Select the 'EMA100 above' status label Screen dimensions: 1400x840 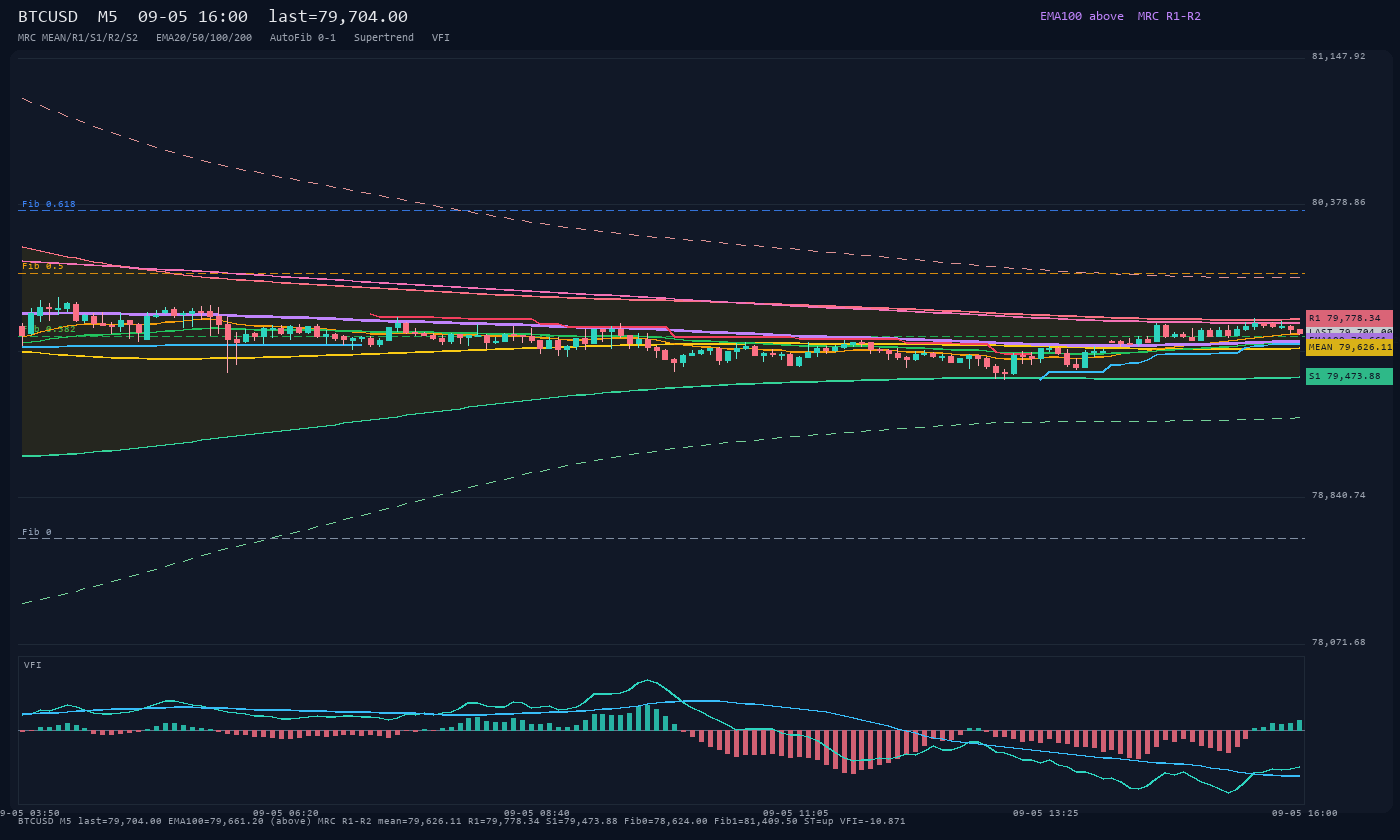coord(1082,16)
